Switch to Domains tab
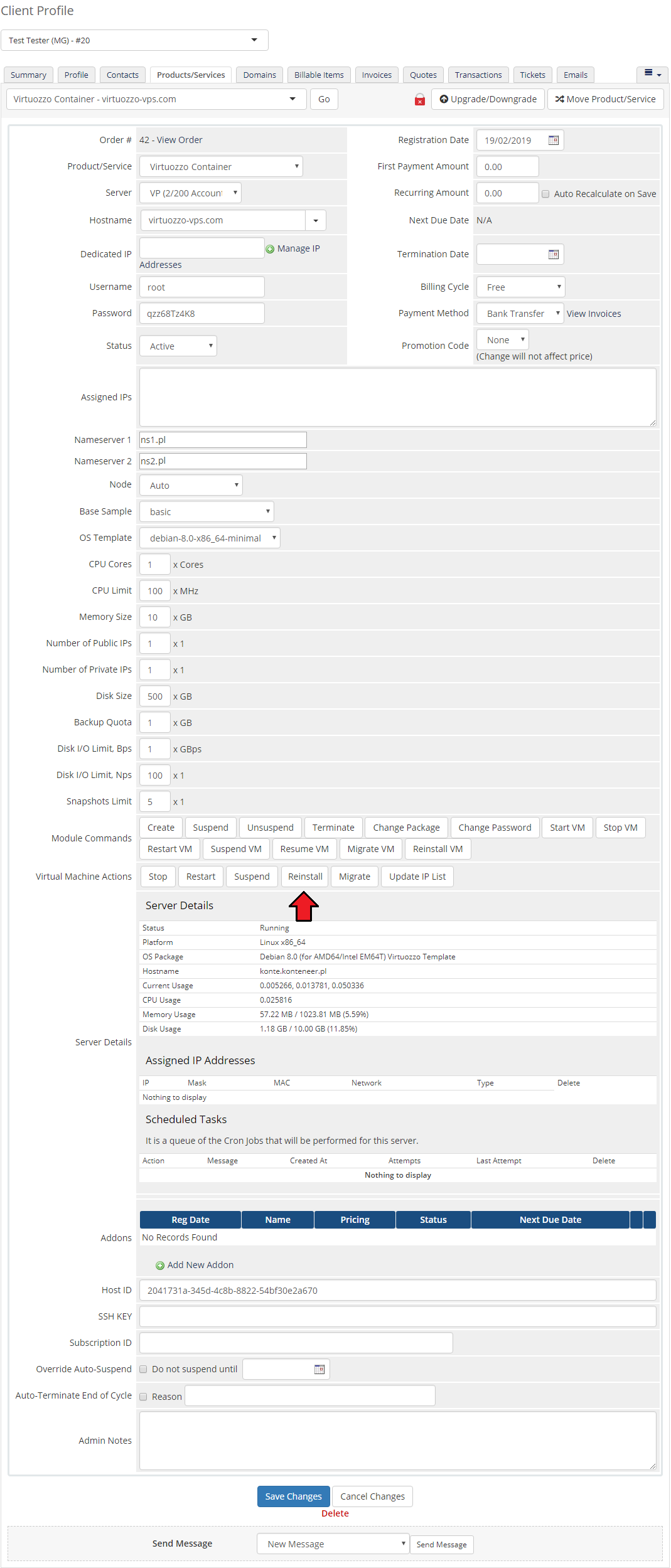Image resolution: width=671 pixels, height=1568 pixels. pos(260,75)
